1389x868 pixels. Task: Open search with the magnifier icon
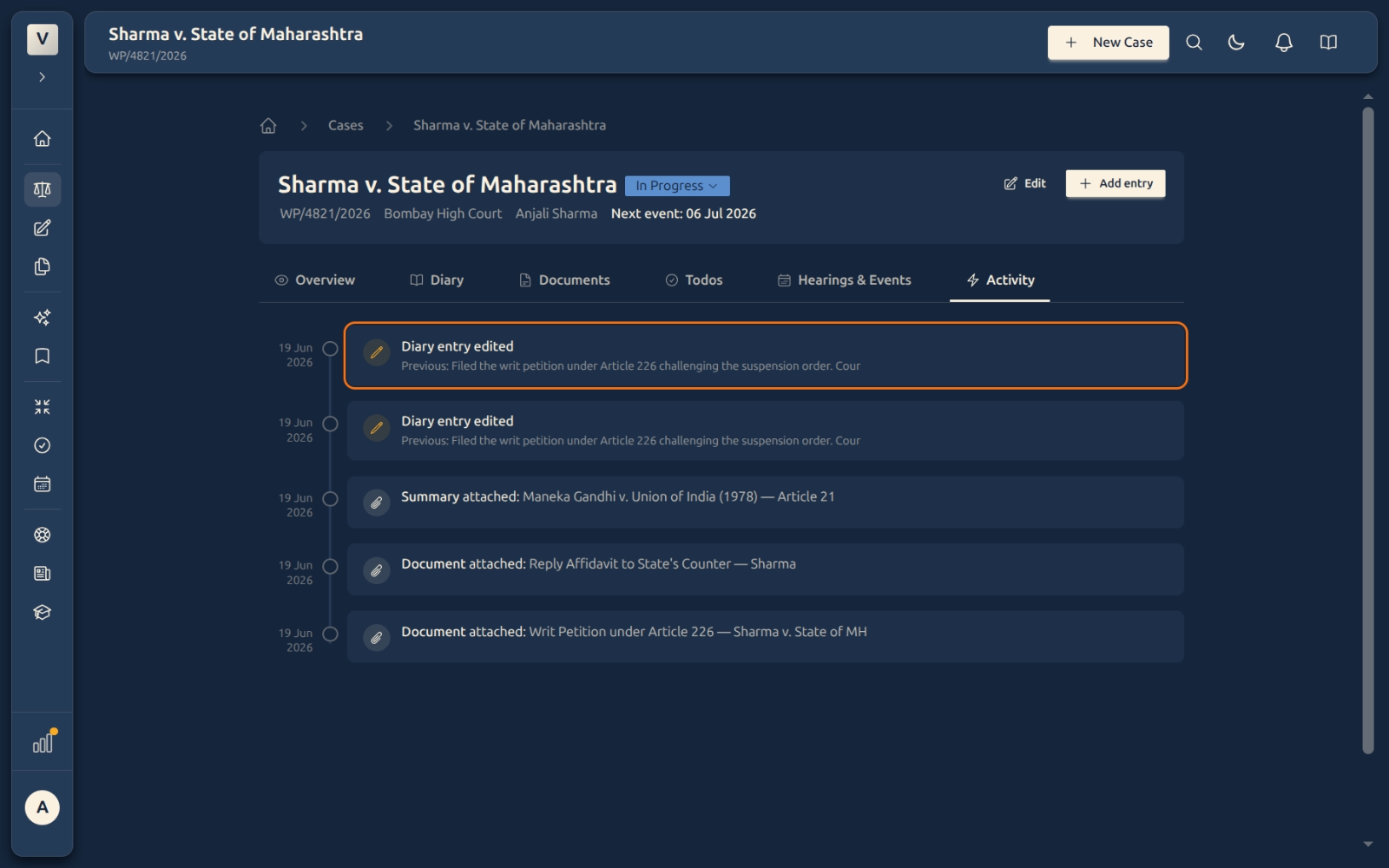tap(1194, 43)
